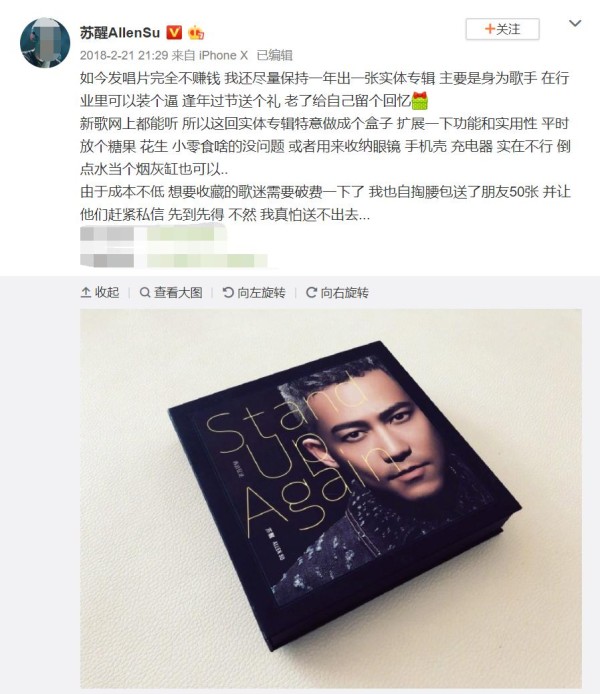Follow the user with +关注 button

pyautogui.click(x=503, y=29)
